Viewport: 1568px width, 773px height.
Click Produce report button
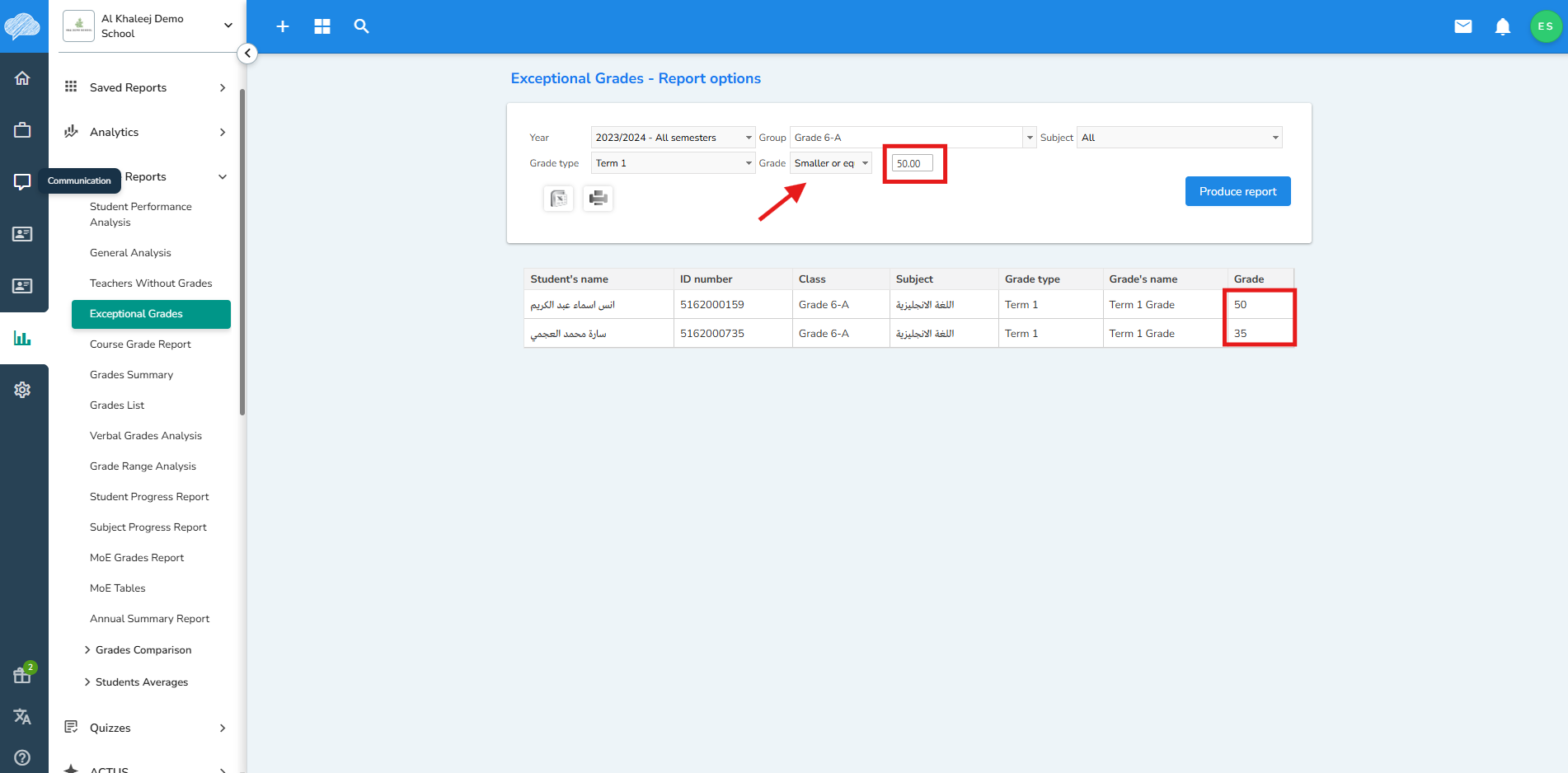coord(1237,191)
